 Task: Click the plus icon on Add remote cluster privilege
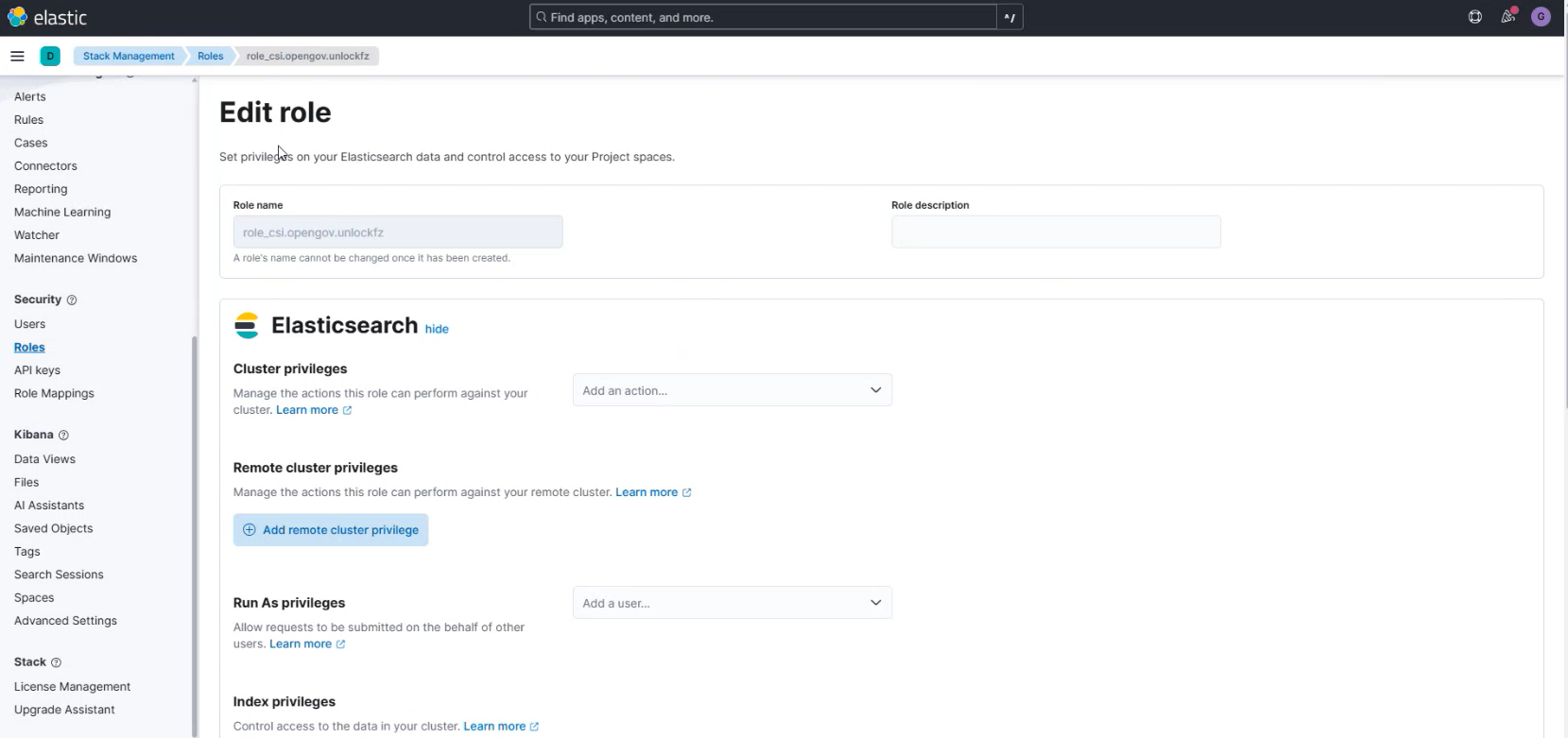(x=250, y=530)
